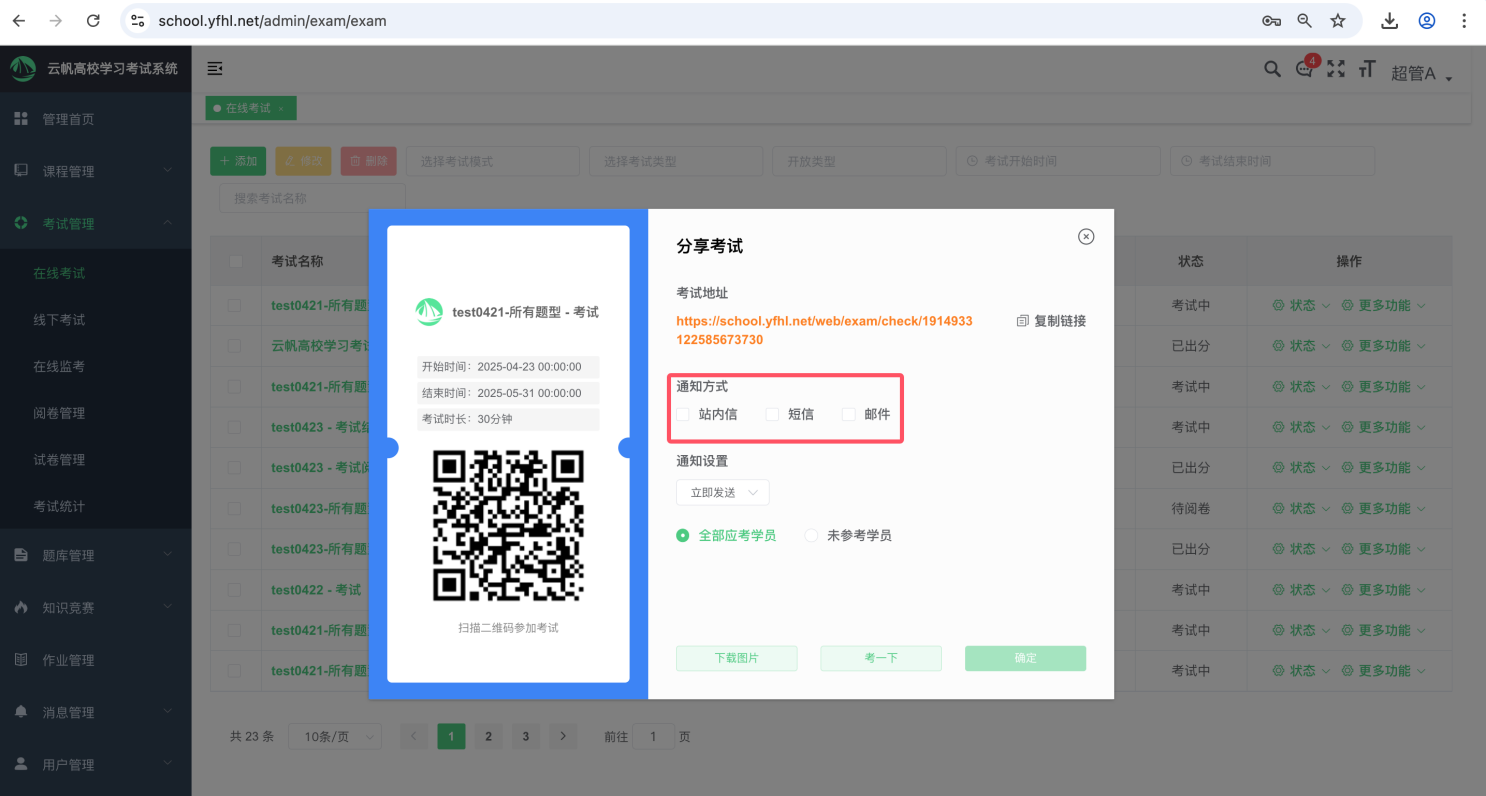Open the browser zoom magnifier icon
The height and width of the screenshot is (796, 1486).
1304,21
